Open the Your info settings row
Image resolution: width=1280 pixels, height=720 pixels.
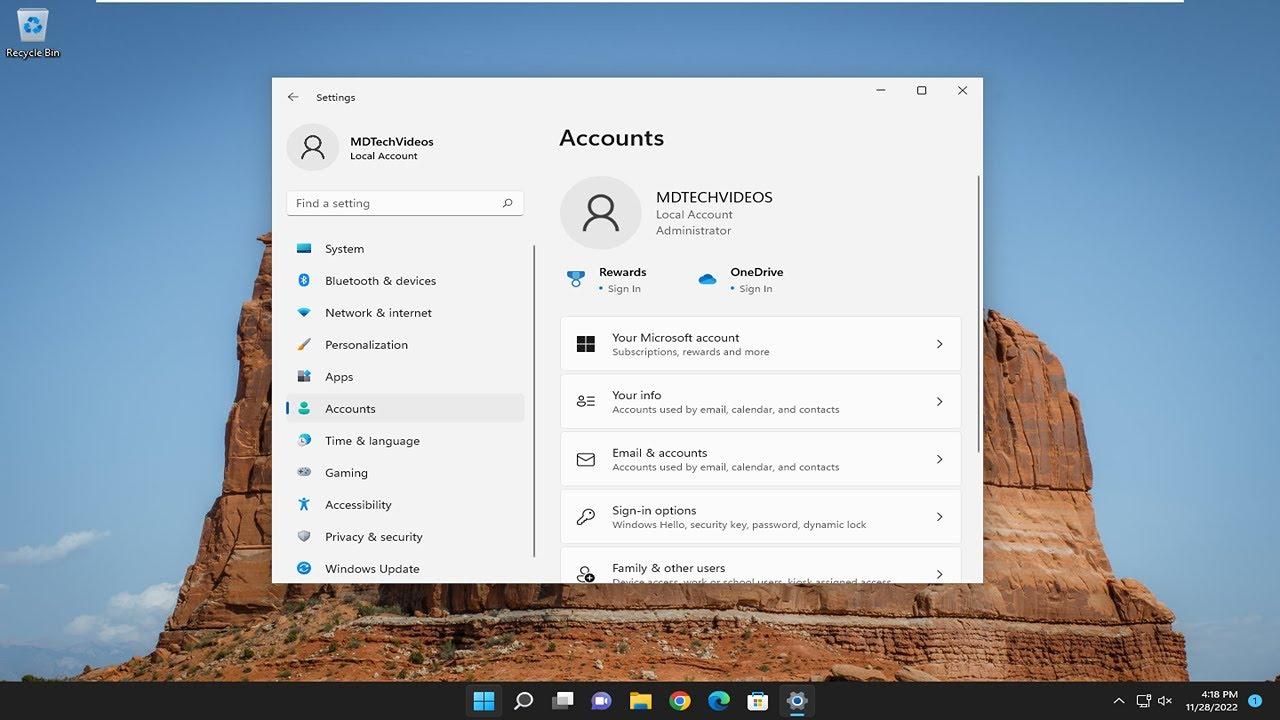pyautogui.click(x=760, y=402)
